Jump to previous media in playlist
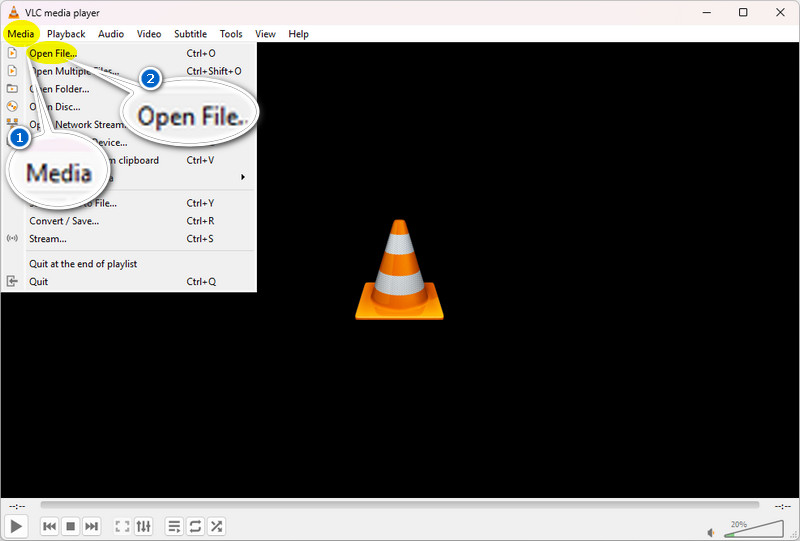 point(49,526)
